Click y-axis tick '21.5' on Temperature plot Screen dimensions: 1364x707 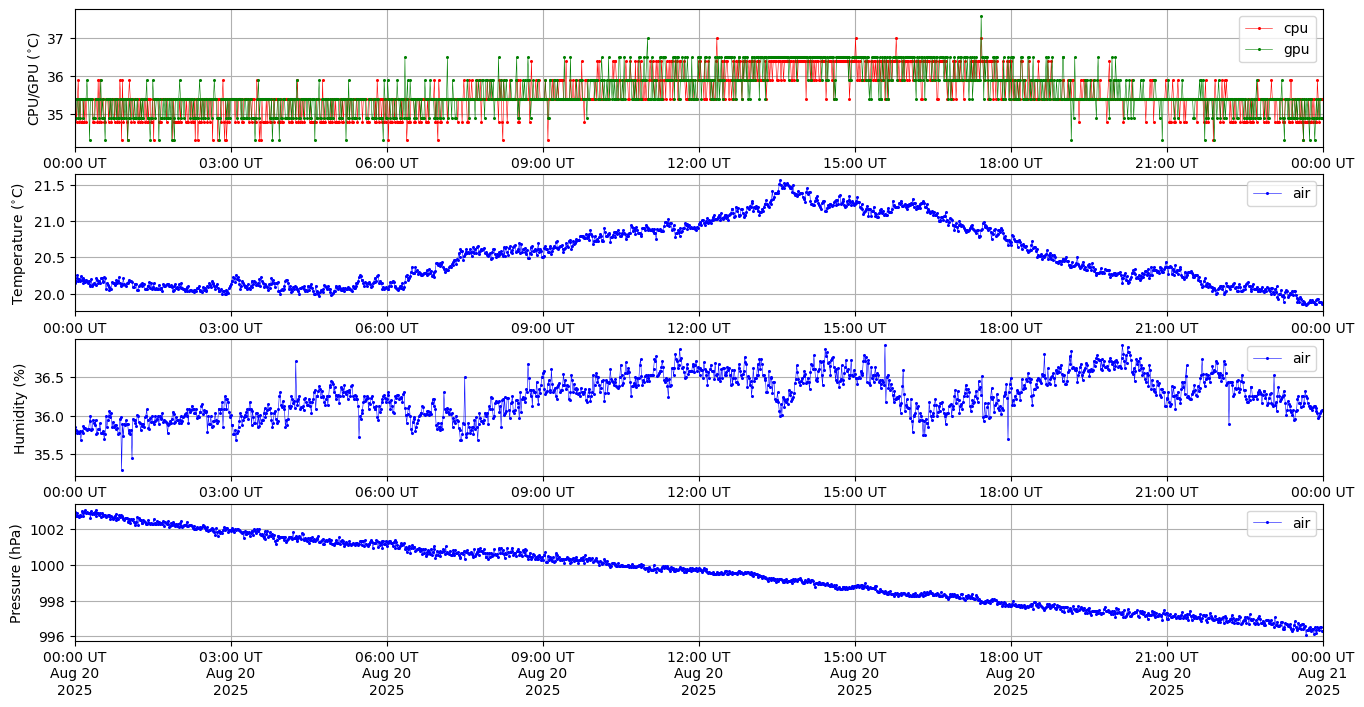click(51, 185)
